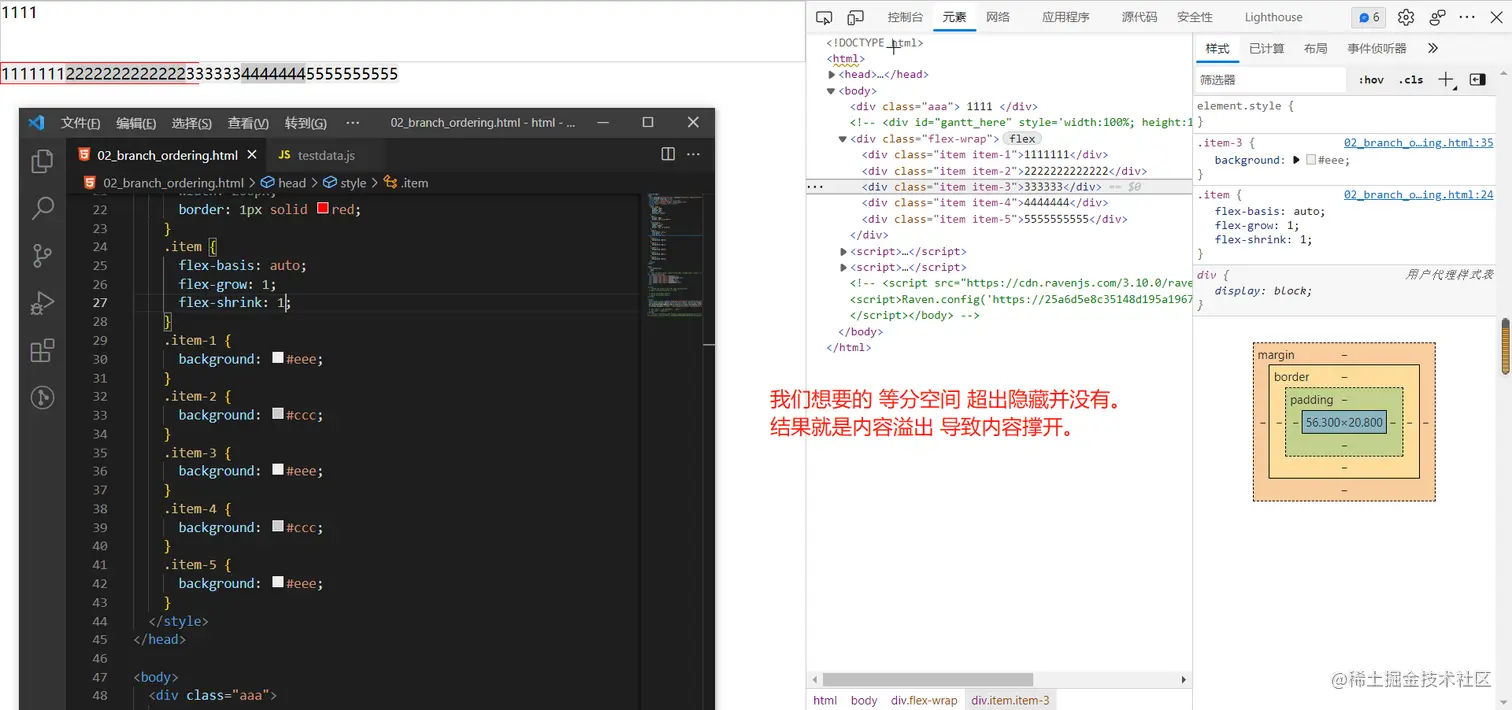Open DevTools settings gear

1406,17
